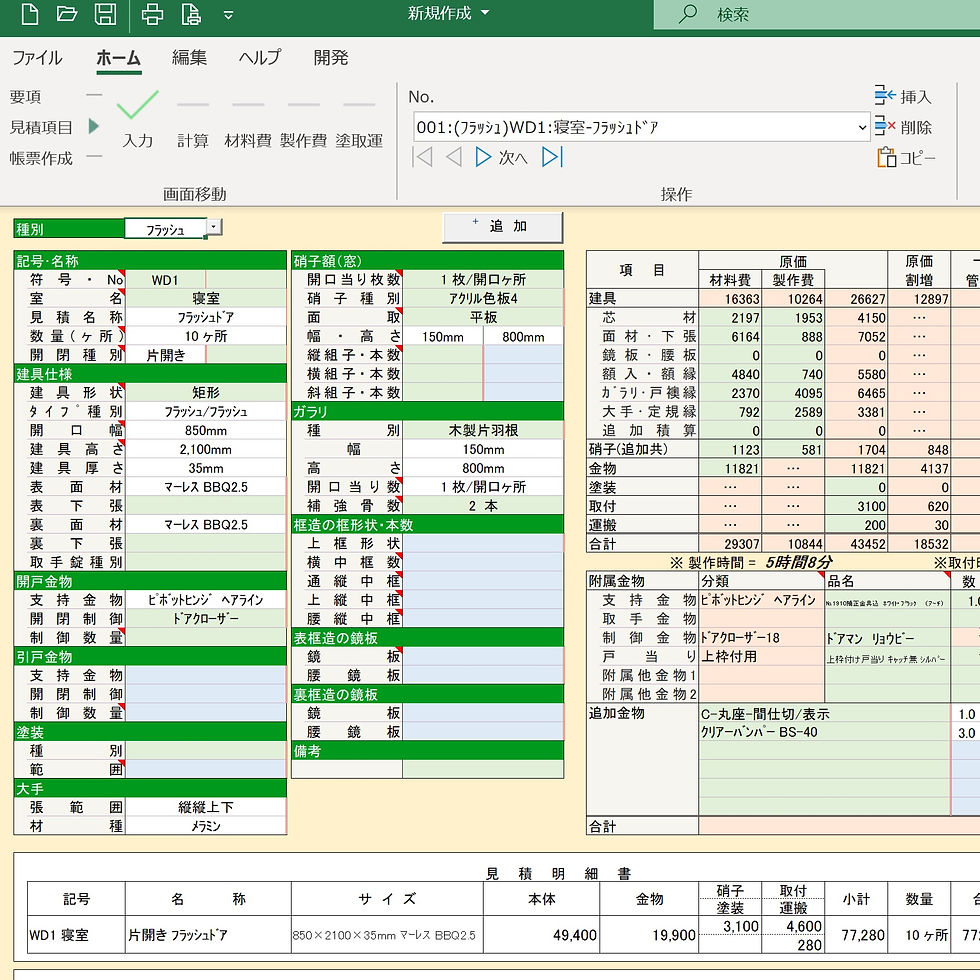Switch to the ホーム tab
980x980 pixels.
point(118,58)
